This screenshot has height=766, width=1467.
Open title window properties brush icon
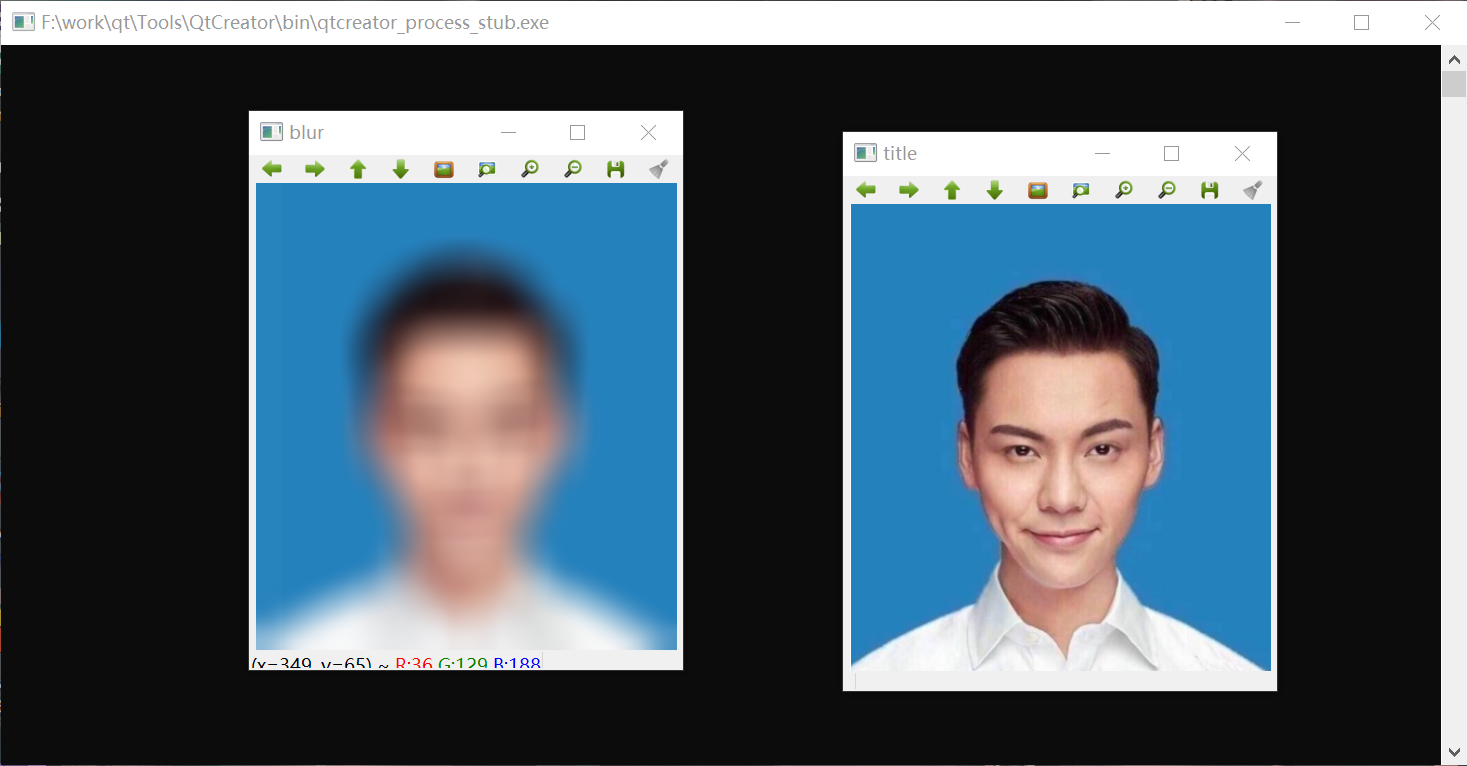[1252, 190]
